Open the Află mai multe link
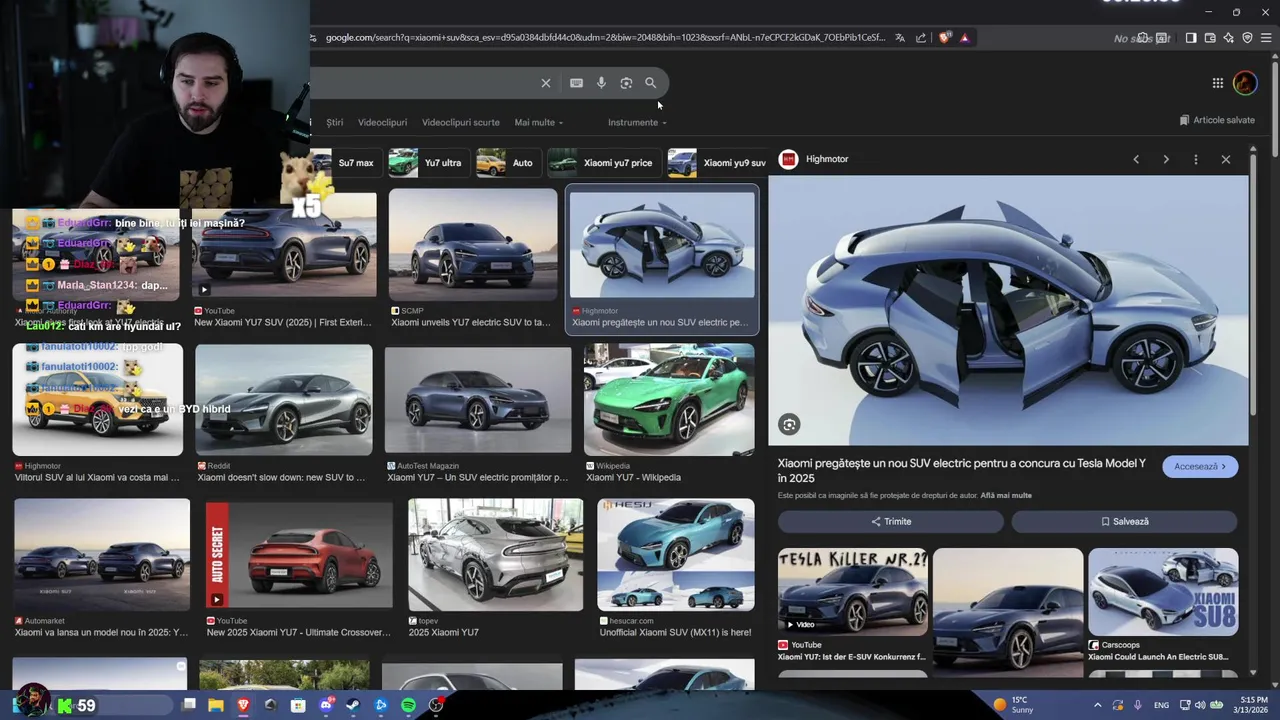Screen dimensions: 1280x720 pyautogui.click(x=1006, y=495)
